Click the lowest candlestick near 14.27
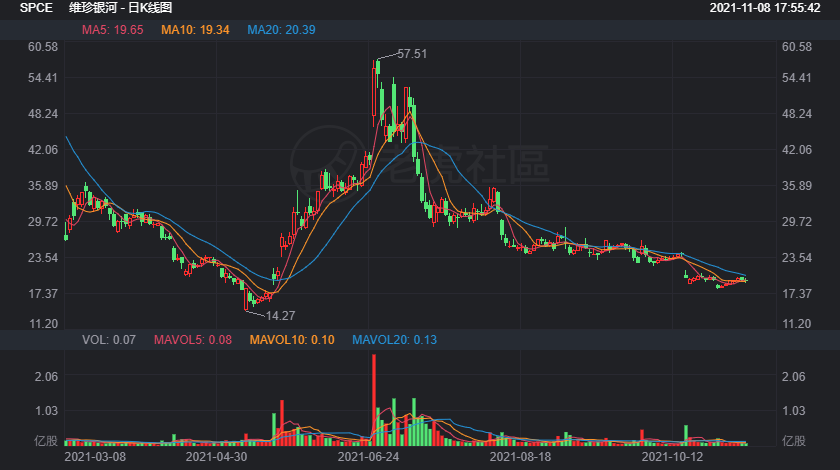840x470 pixels. click(246, 299)
